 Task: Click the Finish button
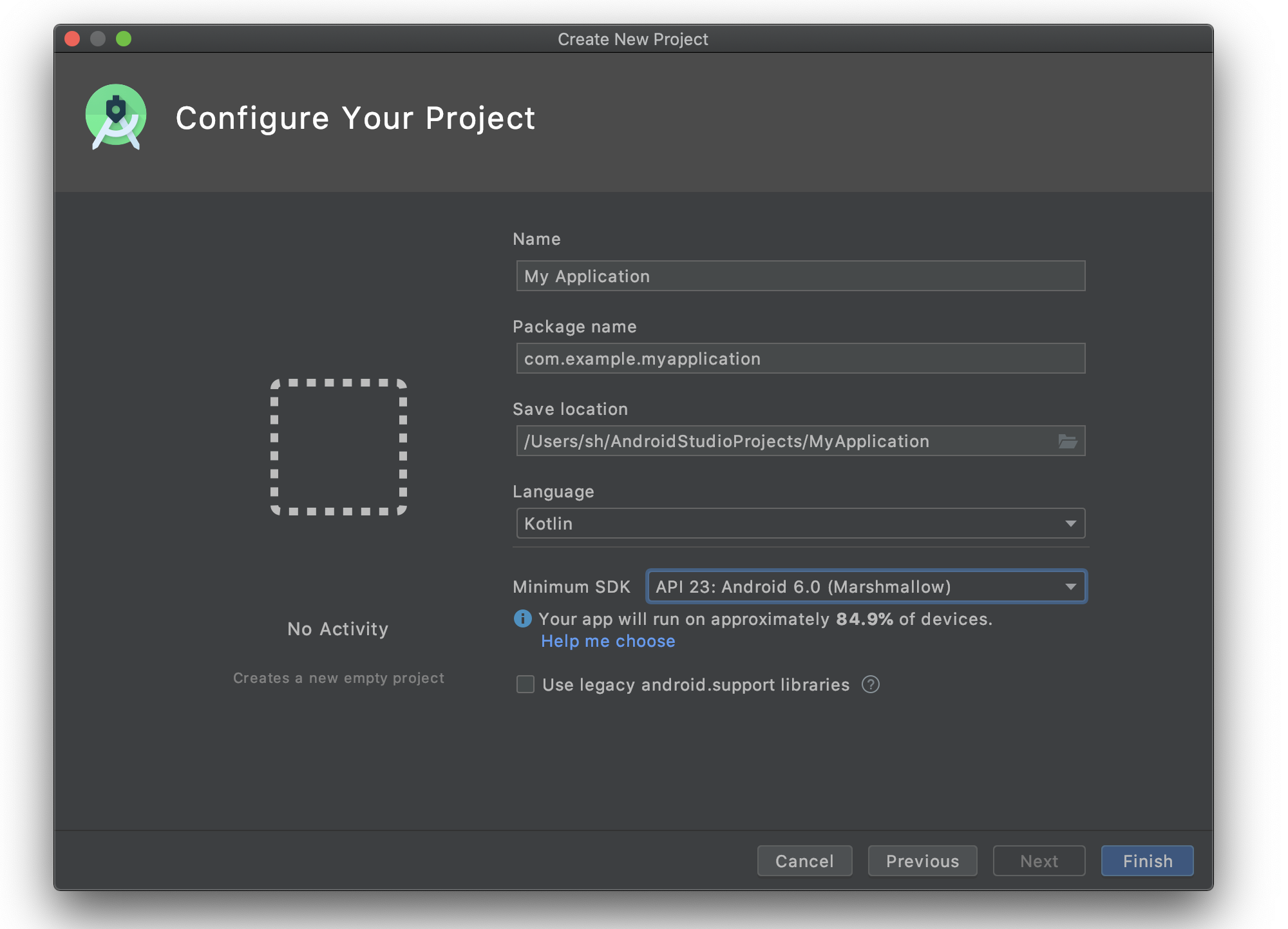pyautogui.click(x=1146, y=861)
